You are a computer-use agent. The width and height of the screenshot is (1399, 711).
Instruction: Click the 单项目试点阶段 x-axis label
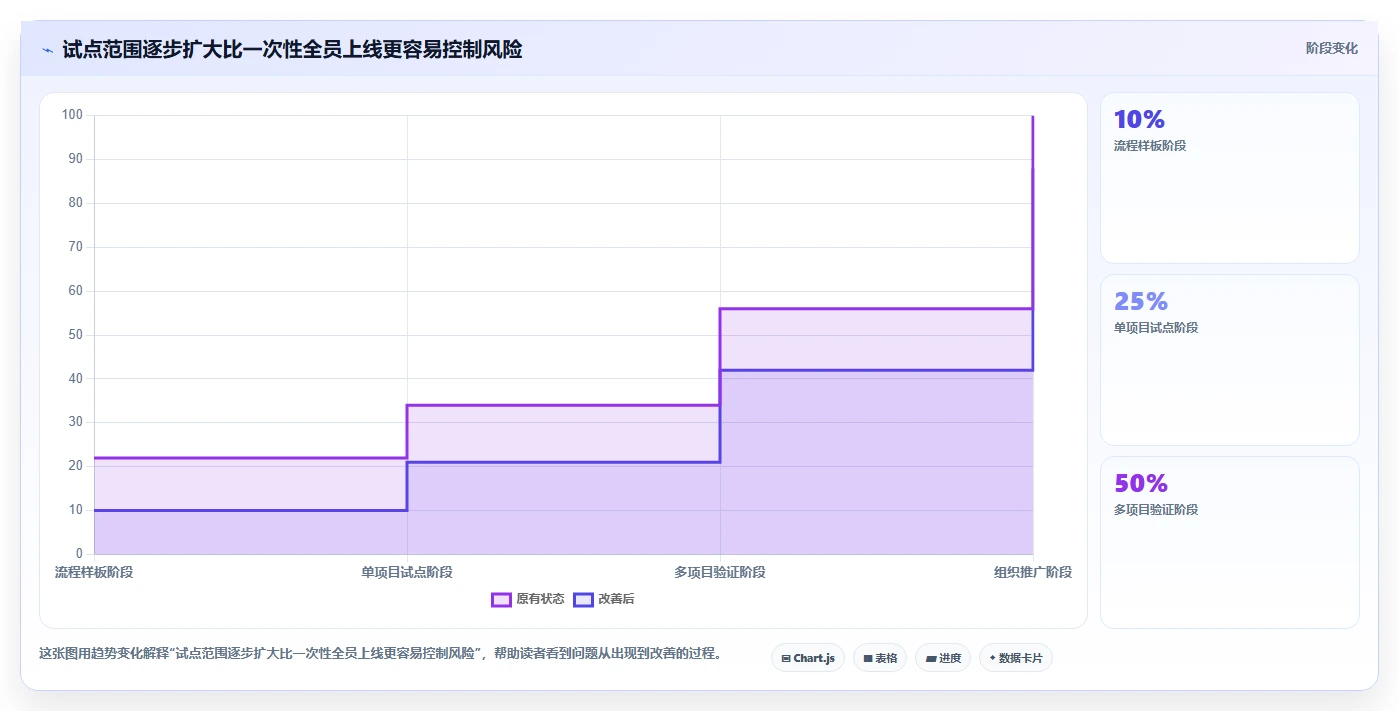click(x=407, y=572)
